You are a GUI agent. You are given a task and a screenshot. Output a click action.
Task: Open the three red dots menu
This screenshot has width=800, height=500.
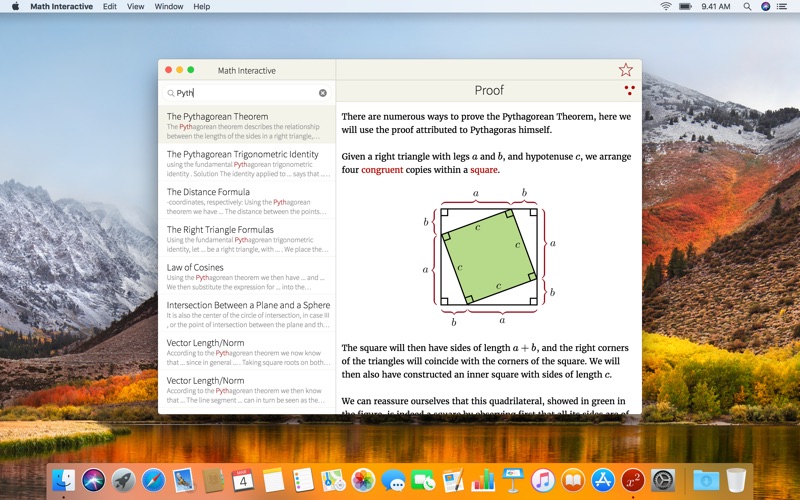tap(630, 90)
